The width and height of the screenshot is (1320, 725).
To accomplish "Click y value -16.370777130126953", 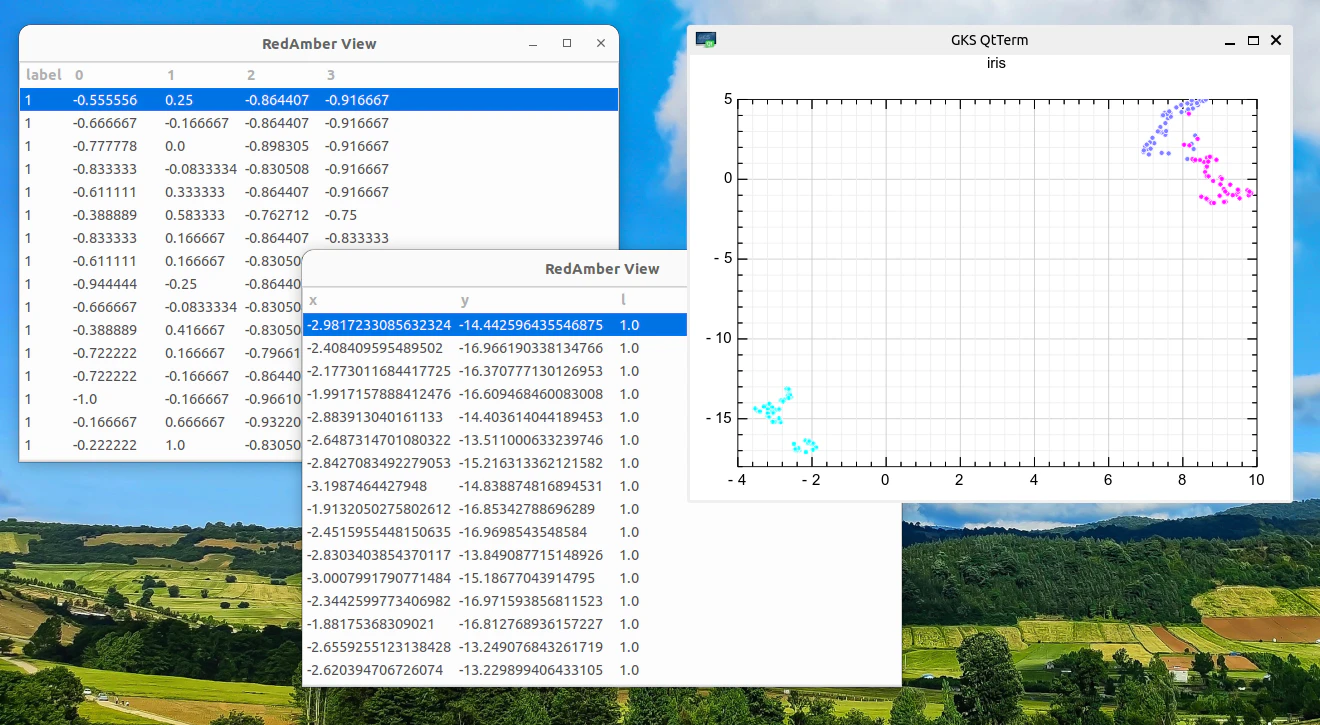I will (x=531, y=371).
